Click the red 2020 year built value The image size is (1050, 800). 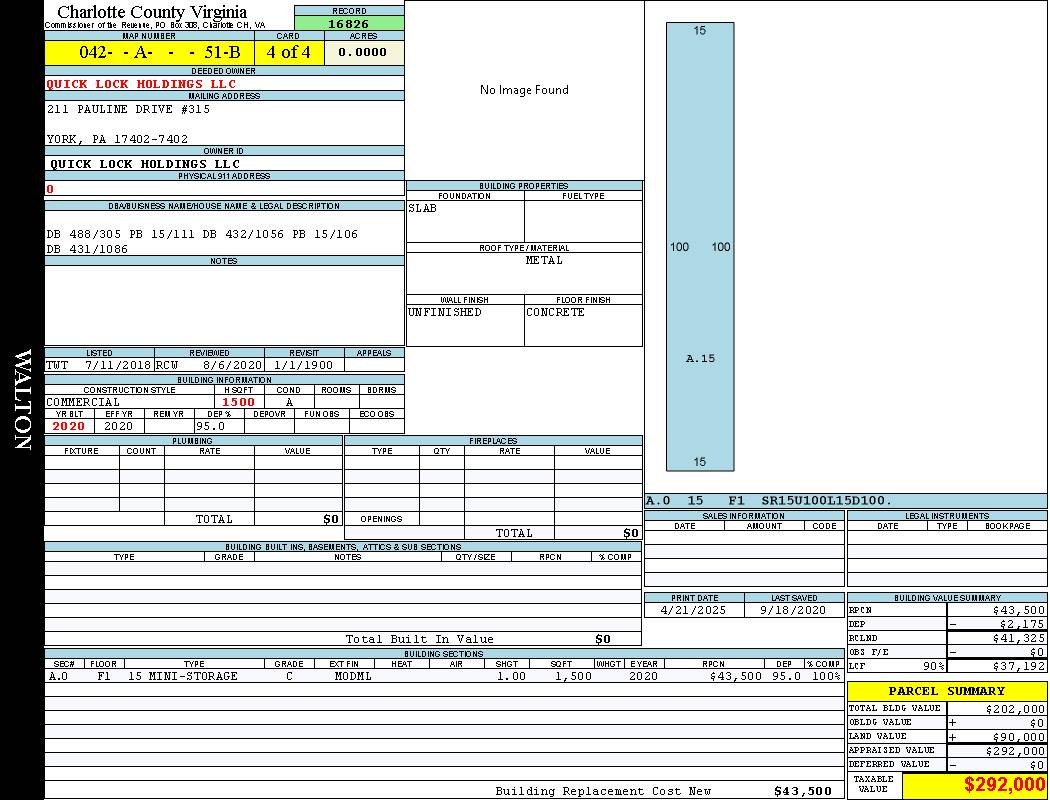click(69, 426)
